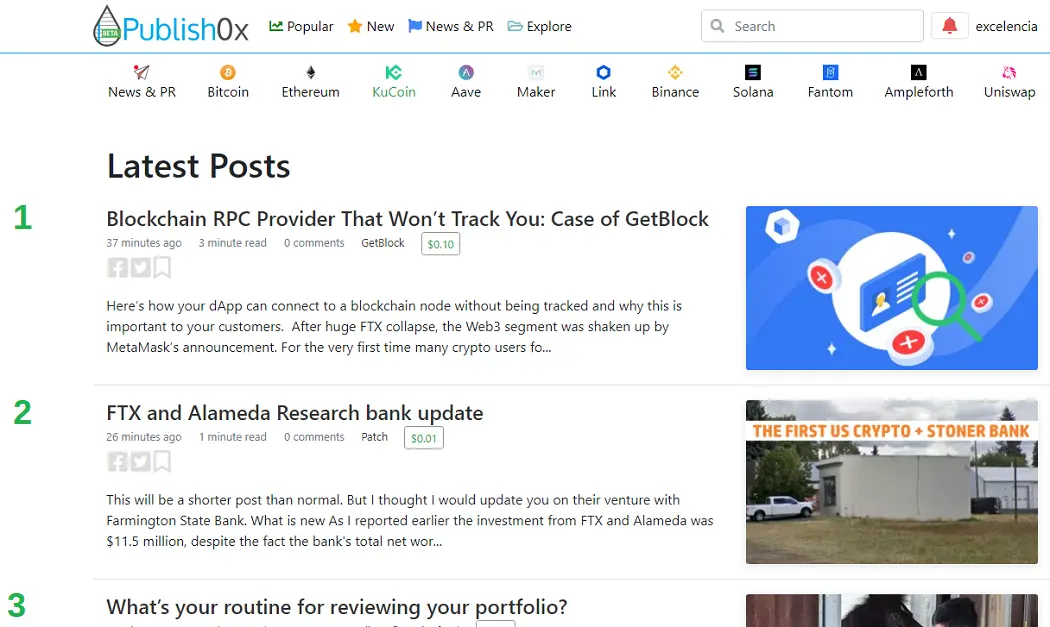Click the '1 minute read' label
Screen dimensions: 1050x627
[x=232, y=437]
